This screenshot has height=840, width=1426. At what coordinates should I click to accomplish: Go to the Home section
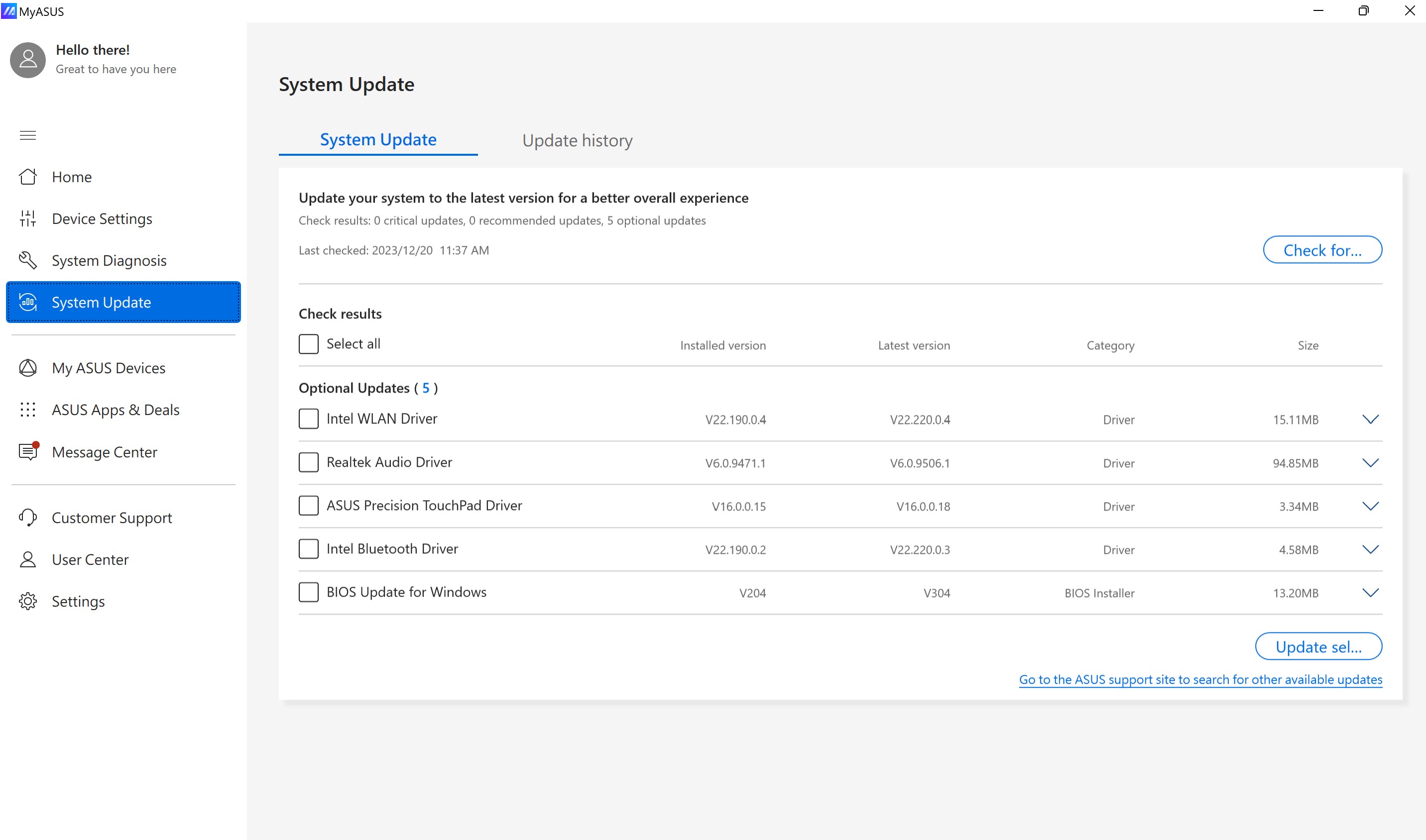click(x=71, y=176)
